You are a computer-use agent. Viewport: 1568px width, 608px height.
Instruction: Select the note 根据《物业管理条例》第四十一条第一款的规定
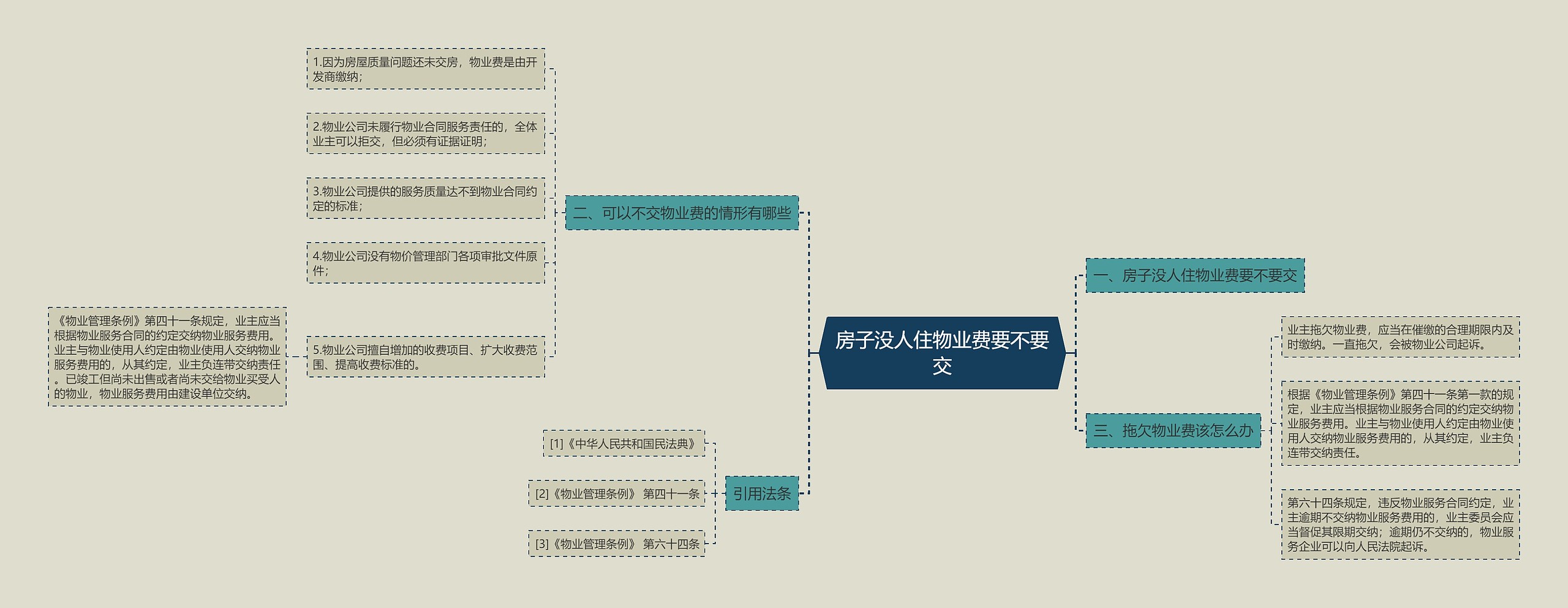(1400, 423)
